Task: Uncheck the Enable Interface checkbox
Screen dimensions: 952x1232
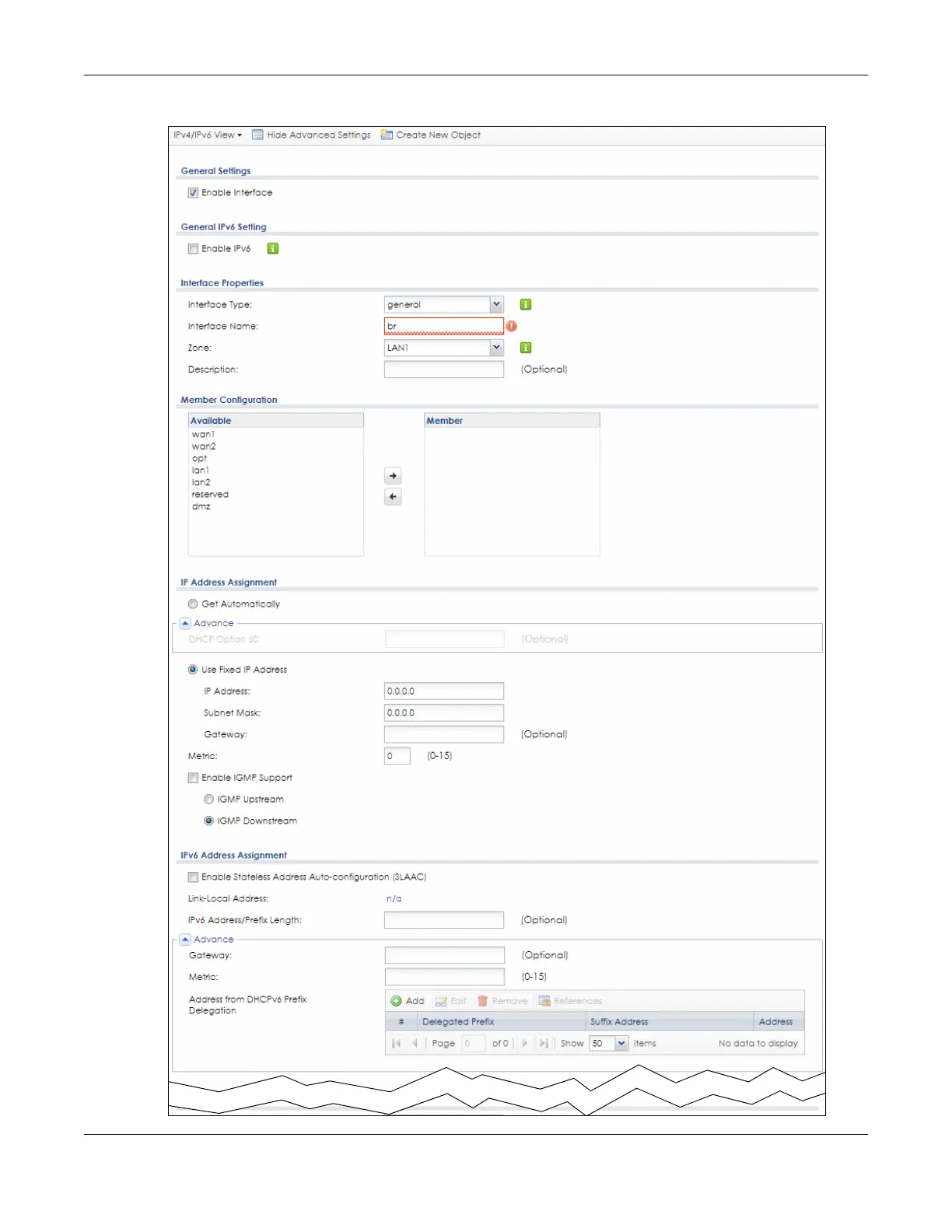Action: 193,193
